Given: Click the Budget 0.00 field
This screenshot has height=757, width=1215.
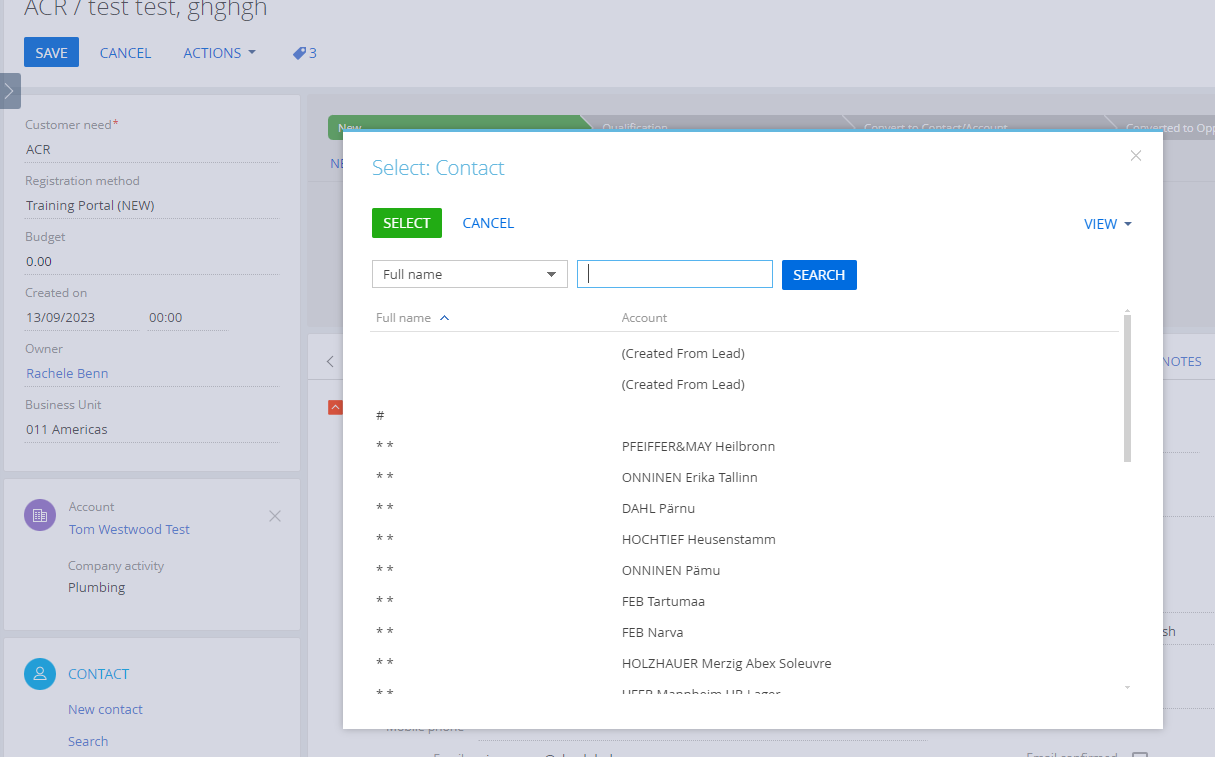Looking at the screenshot, I should coord(151,261).
